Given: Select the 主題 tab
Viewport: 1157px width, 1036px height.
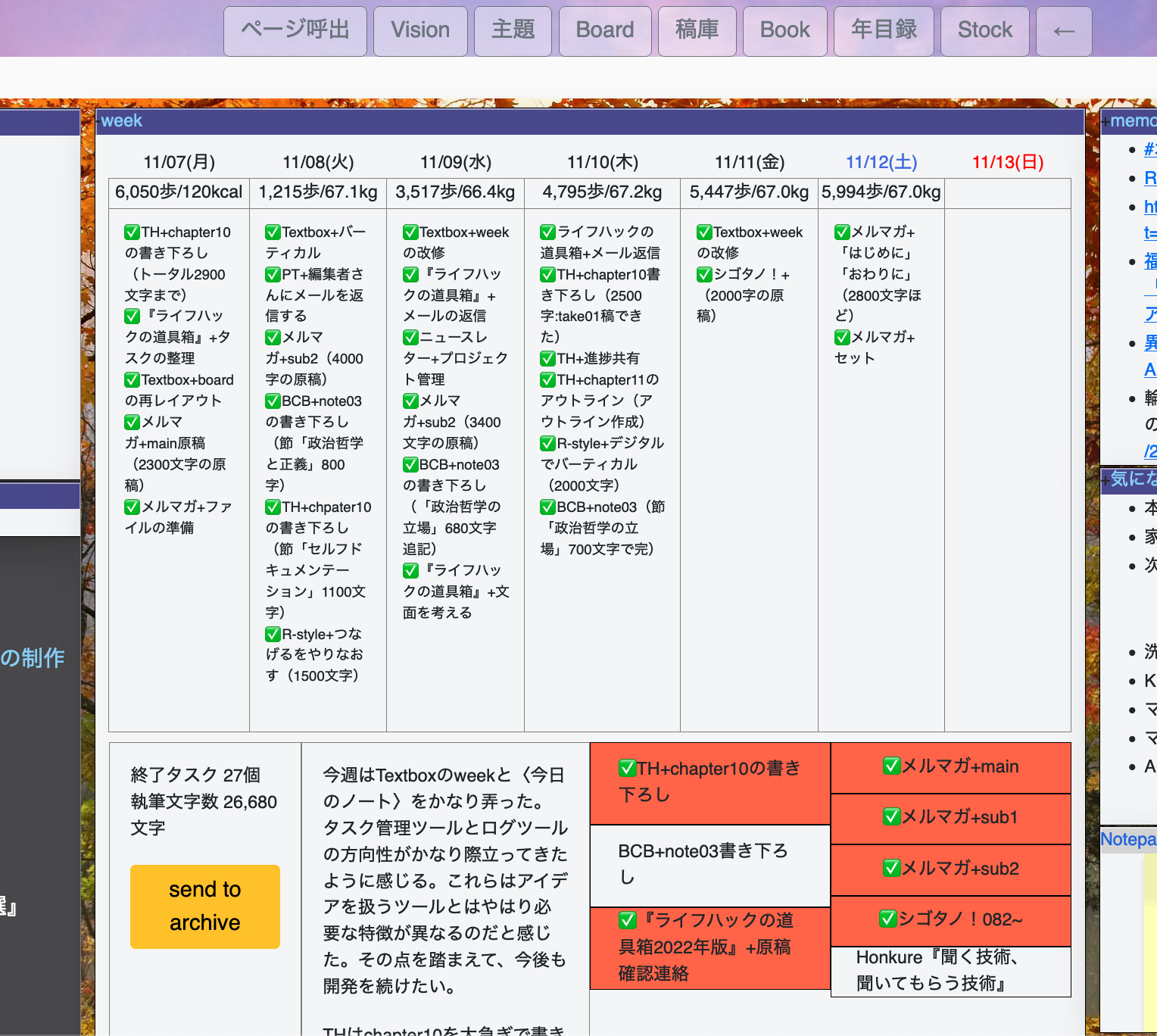Looking at the screenshot, I should 513,31.
